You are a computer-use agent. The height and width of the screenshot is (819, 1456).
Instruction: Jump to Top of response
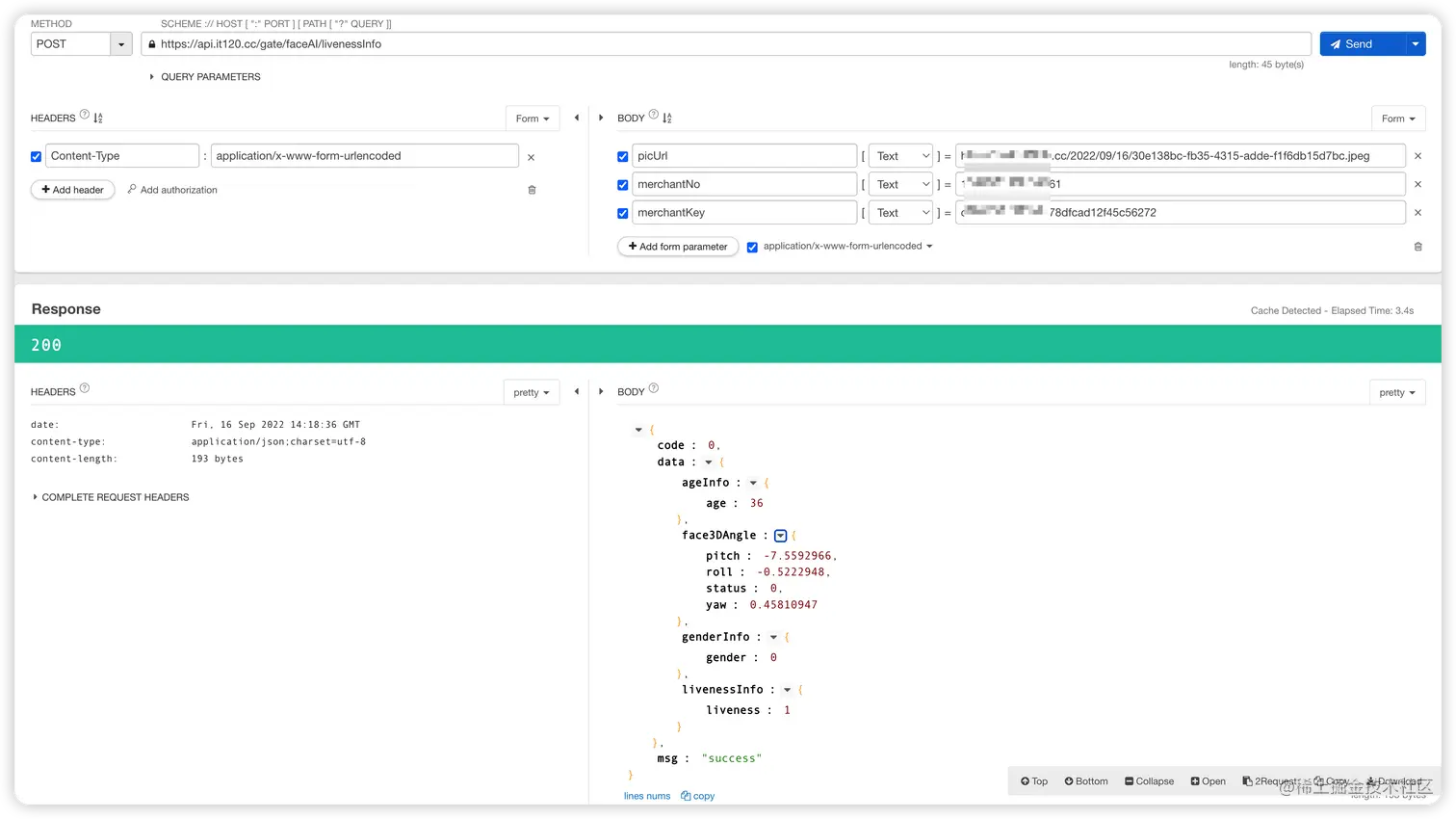pos(1034,781)
